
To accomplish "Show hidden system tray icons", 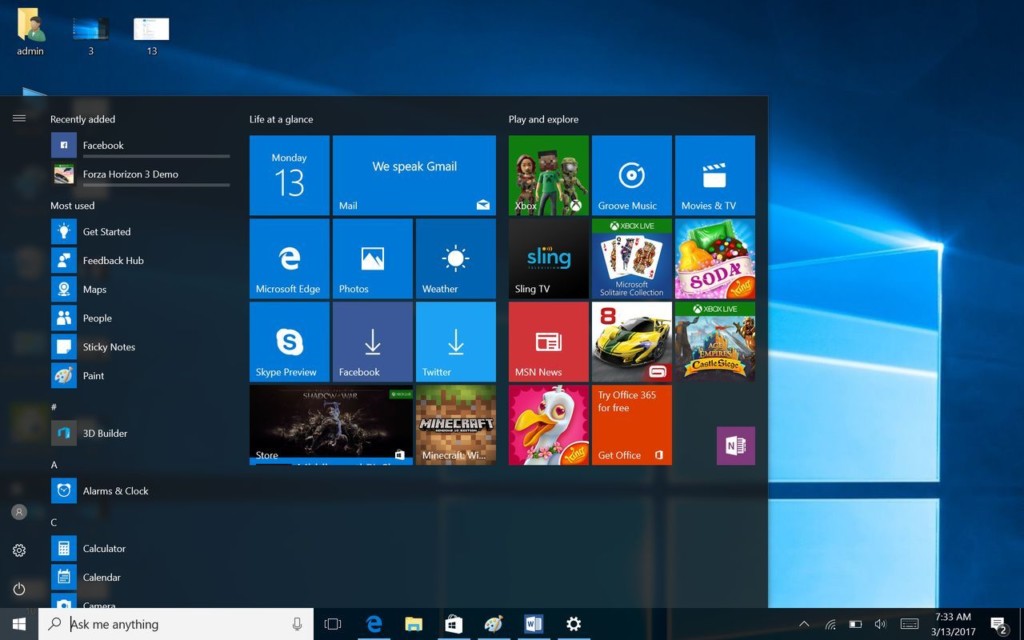I will 804,624.
